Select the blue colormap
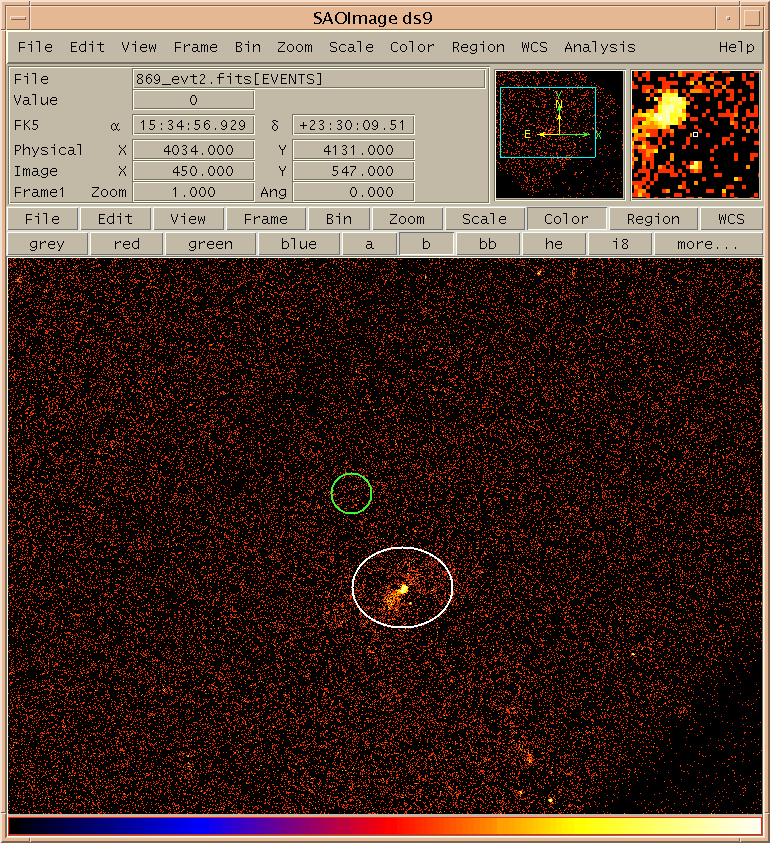Screen dimensions: 770x843 pos(298,244)
